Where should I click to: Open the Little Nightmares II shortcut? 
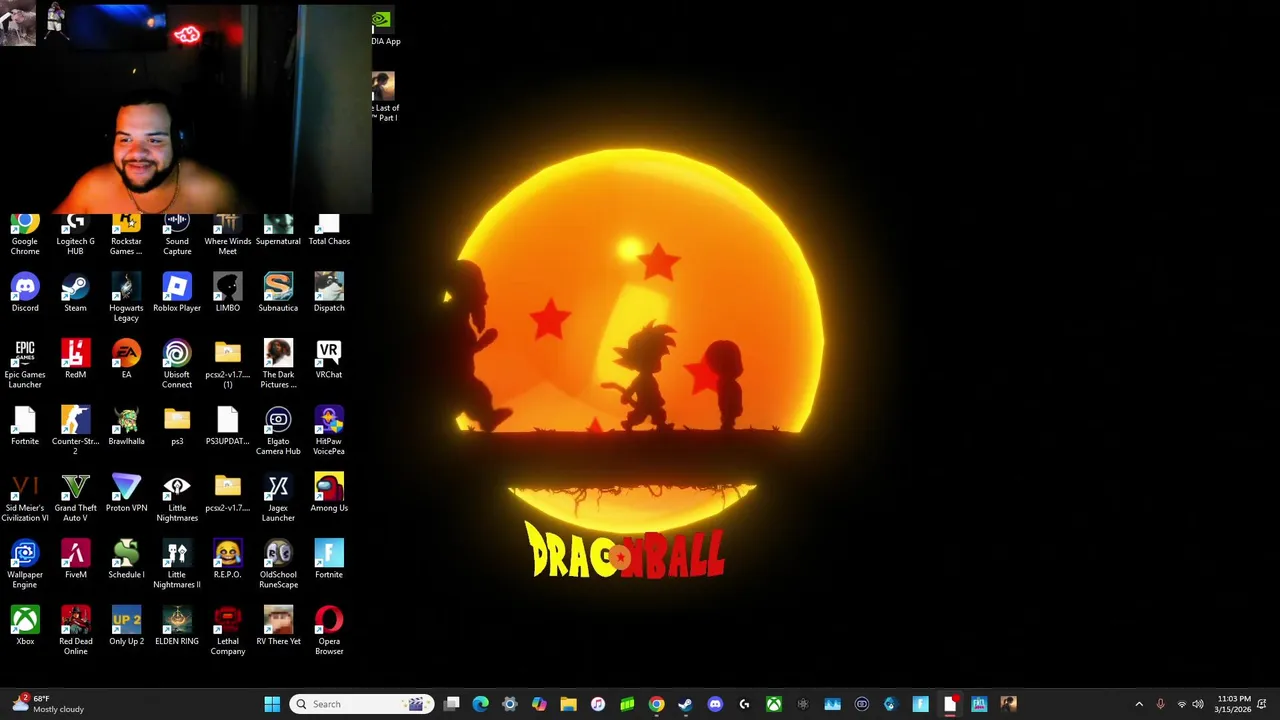[x=177, y=564]
